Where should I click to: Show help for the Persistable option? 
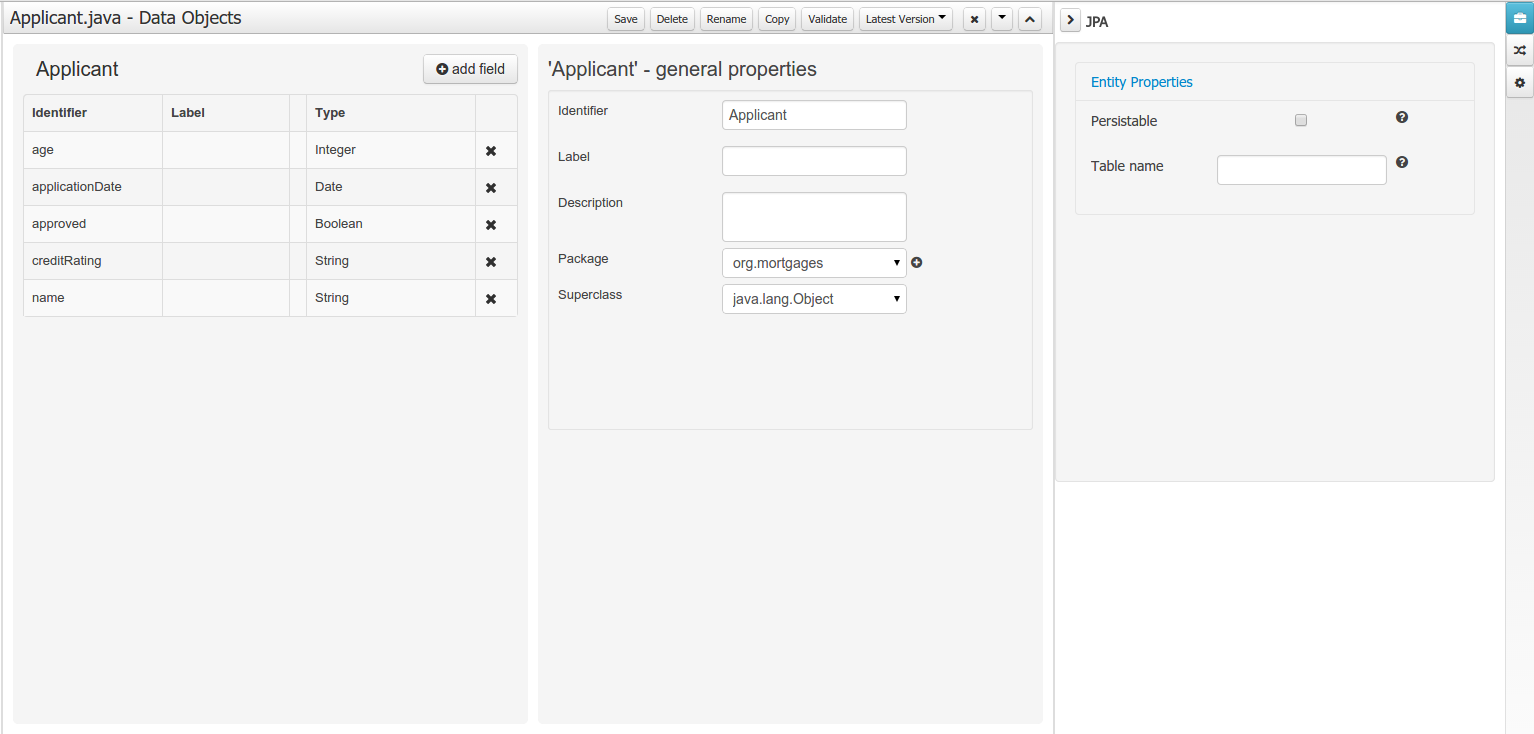tap(1402, 118)
